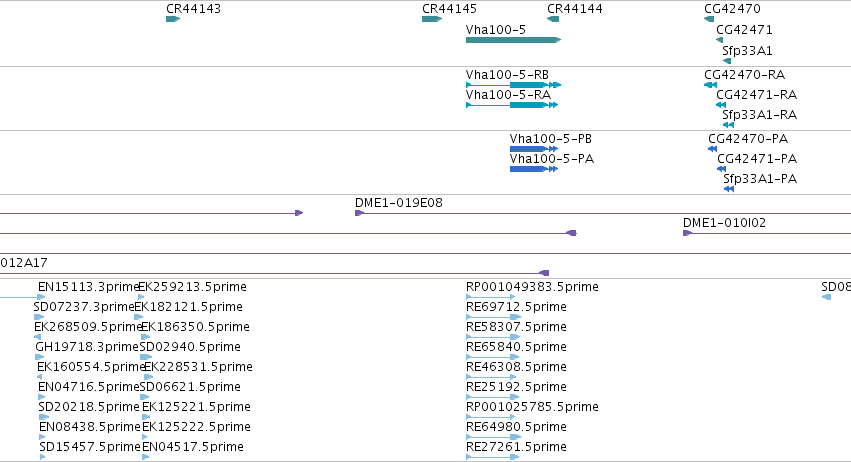Select the Vha100-5-PB protein feature
851x462 pixels.
(534, 149)
